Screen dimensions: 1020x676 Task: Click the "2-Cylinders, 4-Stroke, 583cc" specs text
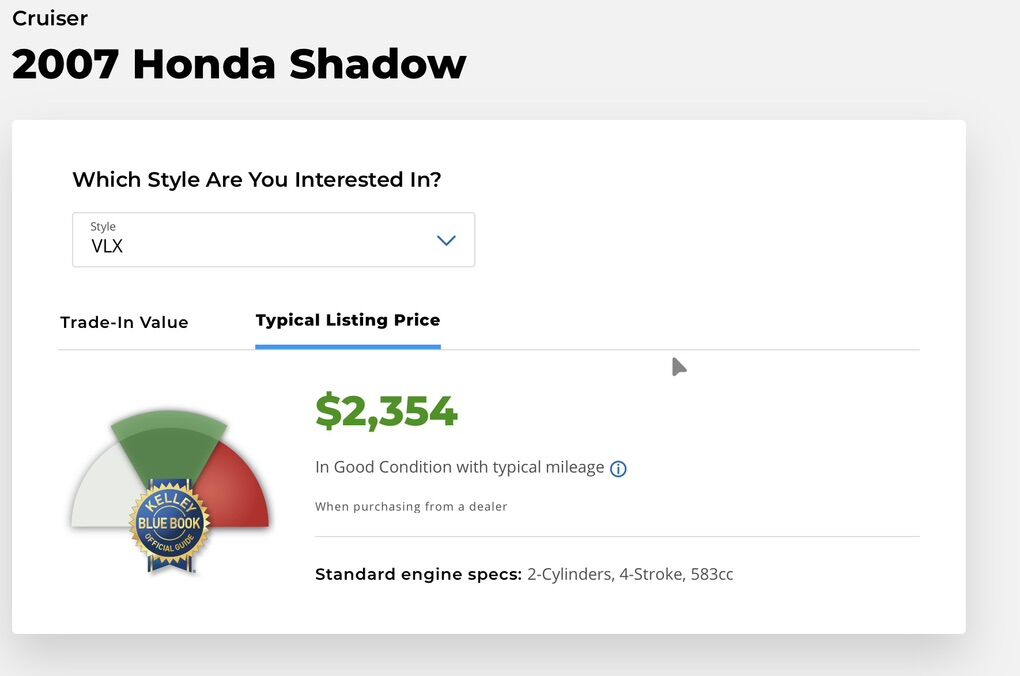click(630, 575)
